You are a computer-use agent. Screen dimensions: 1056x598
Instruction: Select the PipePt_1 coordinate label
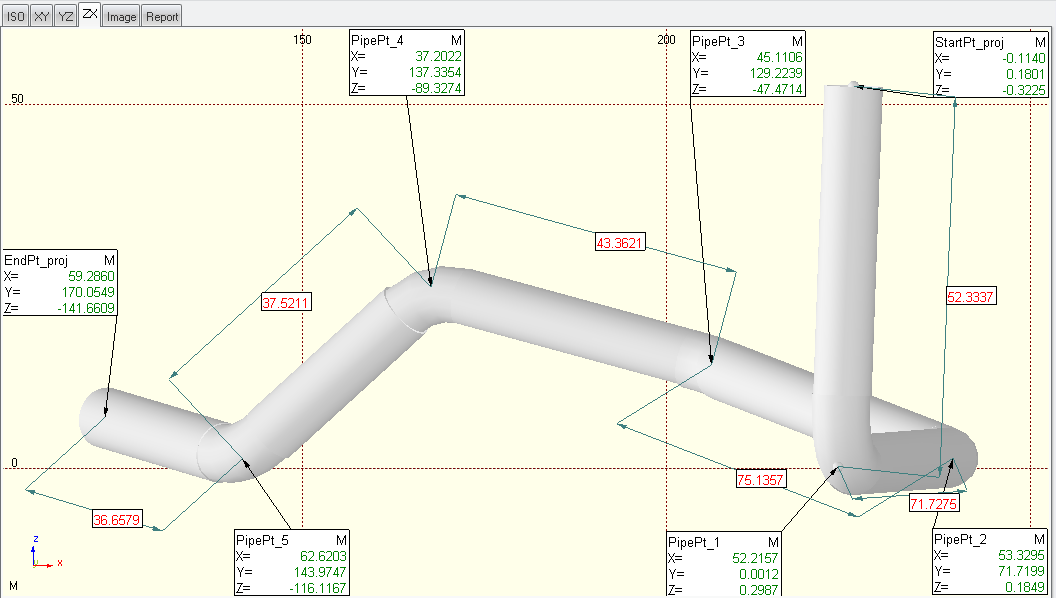pos(723,565)
